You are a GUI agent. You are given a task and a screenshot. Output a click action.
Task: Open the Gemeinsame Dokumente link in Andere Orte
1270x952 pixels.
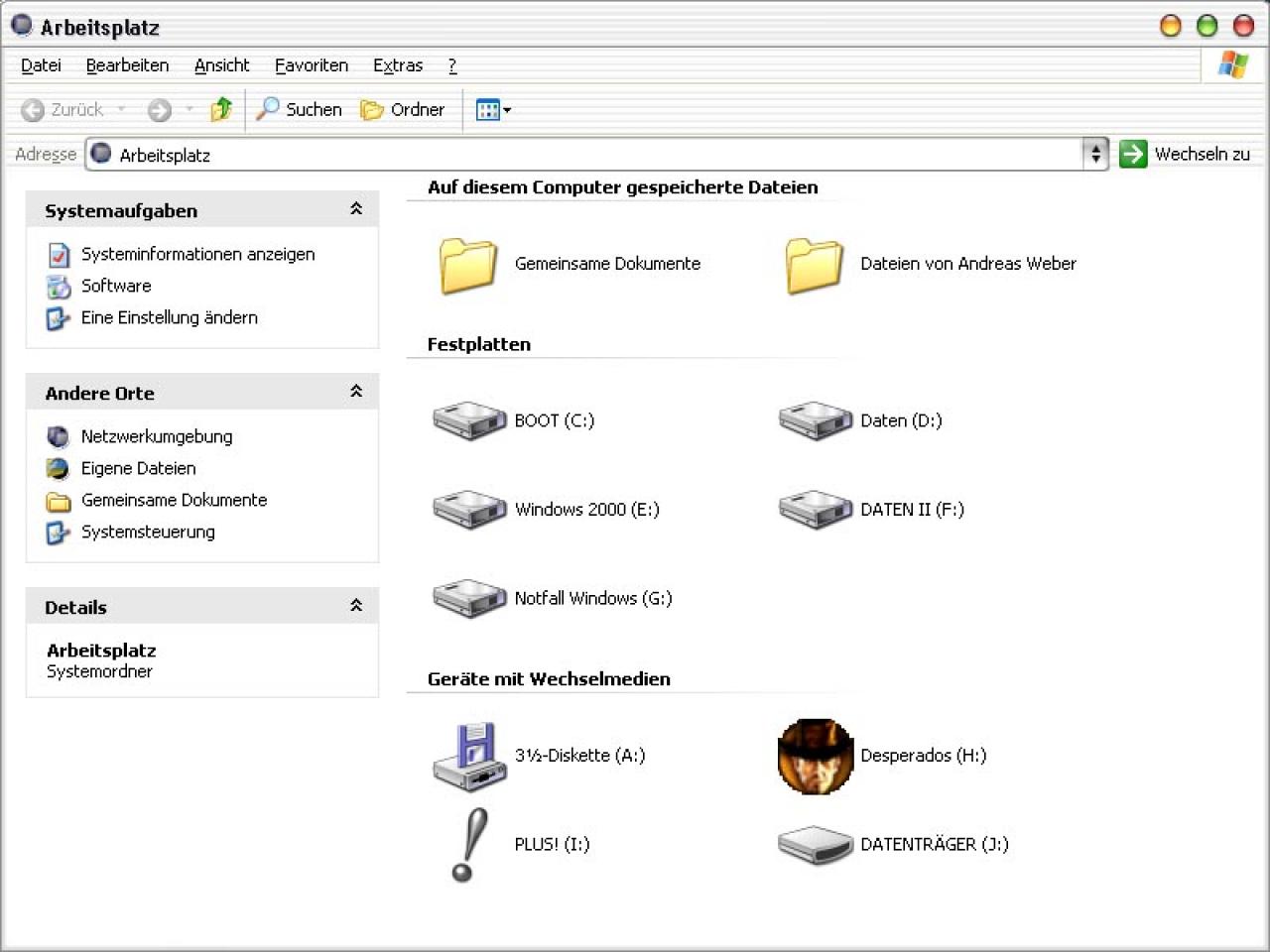(x=175, y=500)
